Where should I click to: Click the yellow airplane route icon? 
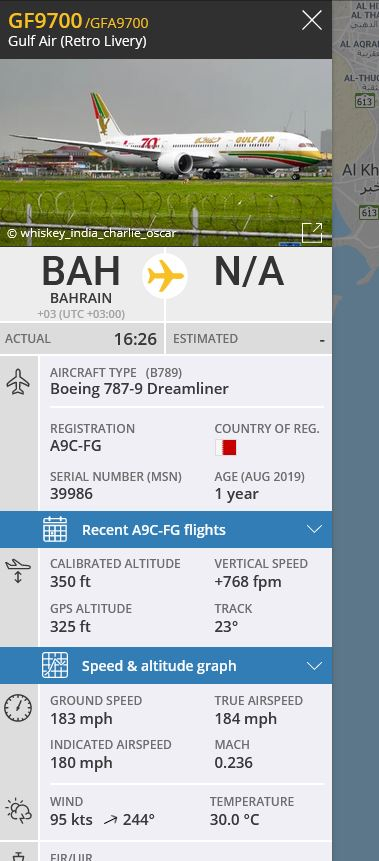coord(165,276)
